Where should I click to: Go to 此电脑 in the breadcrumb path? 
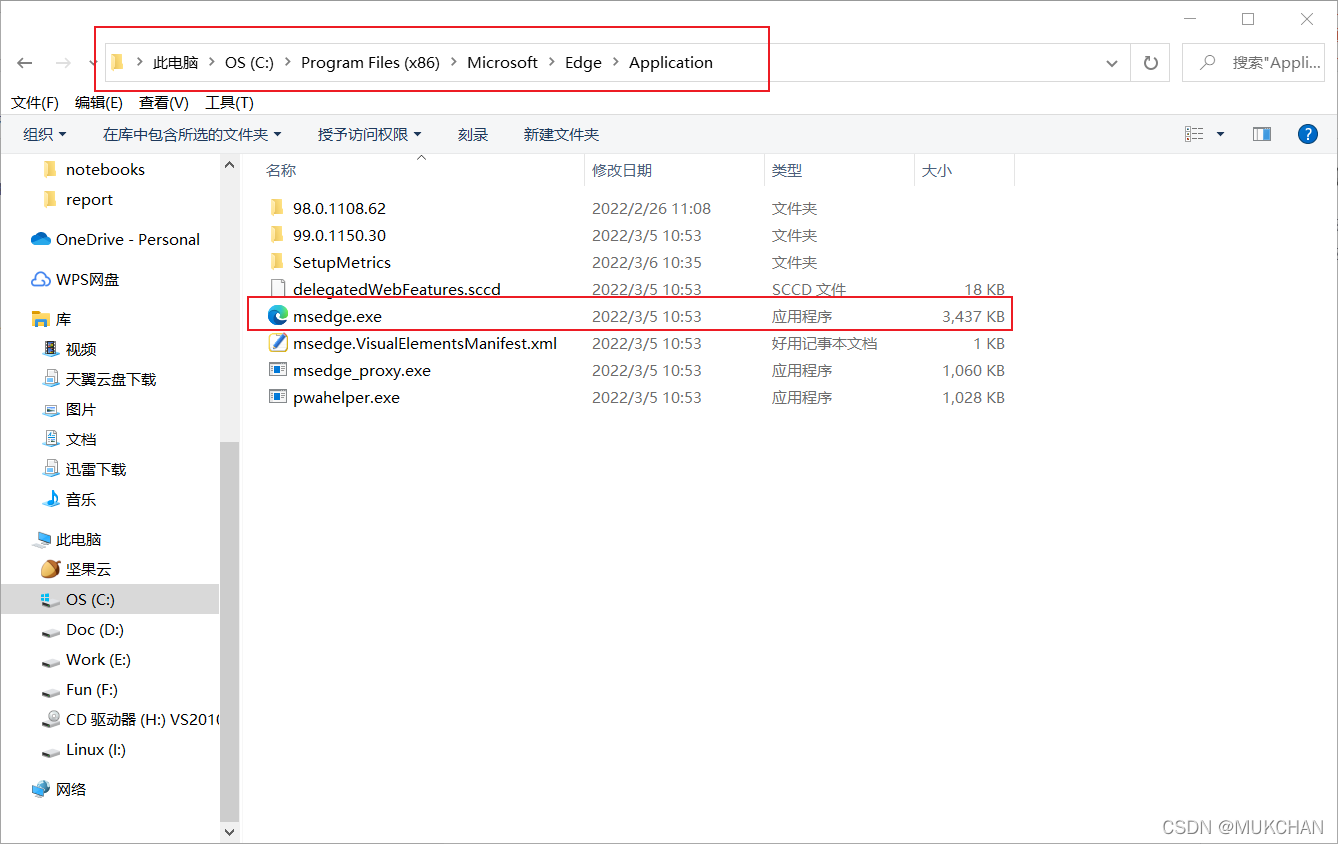point(175,62)
